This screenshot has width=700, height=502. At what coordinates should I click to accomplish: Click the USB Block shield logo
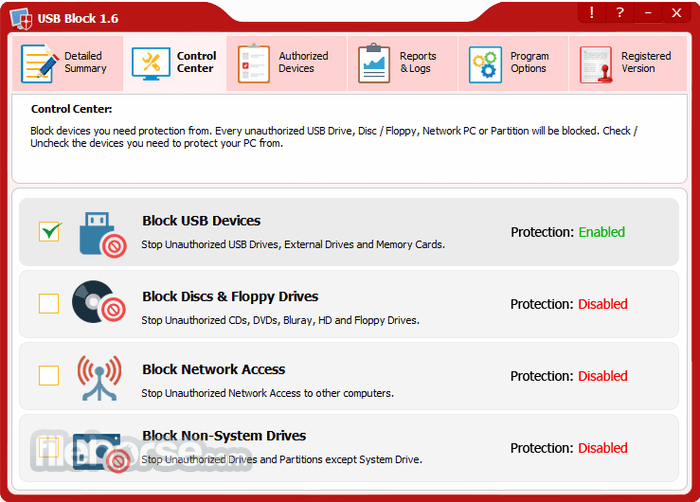pos(21,19)
